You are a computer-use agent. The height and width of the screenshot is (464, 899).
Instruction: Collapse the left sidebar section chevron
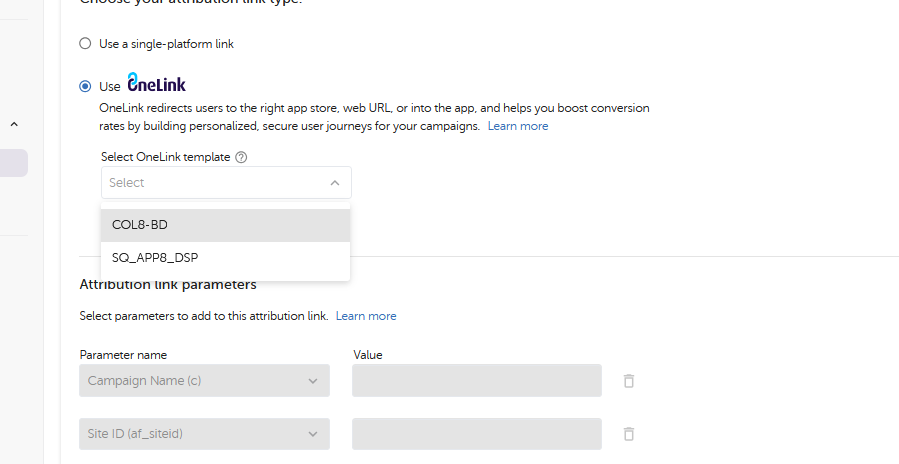(14, 125)
